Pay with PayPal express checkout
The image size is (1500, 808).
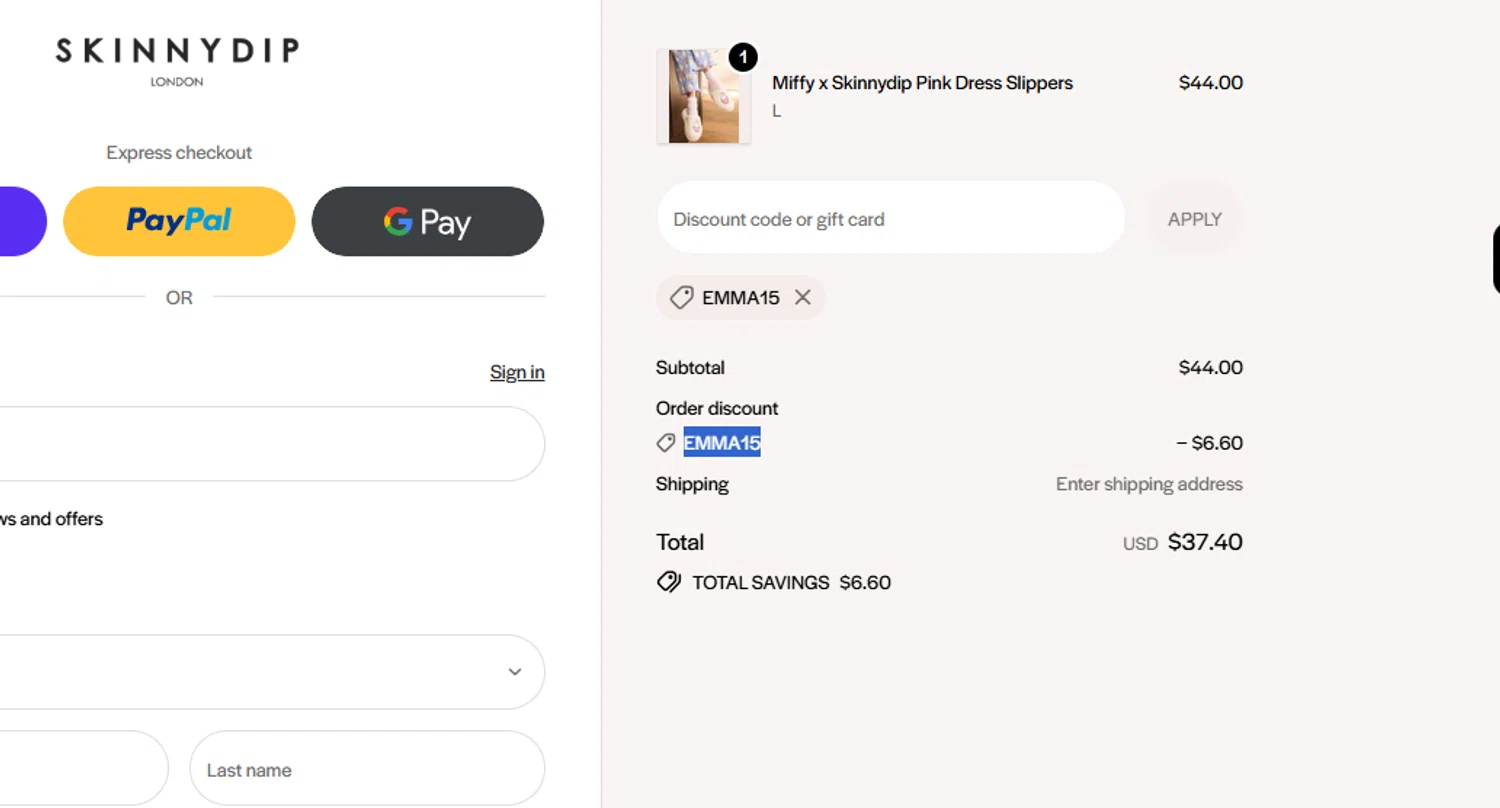tap(179, 221)
